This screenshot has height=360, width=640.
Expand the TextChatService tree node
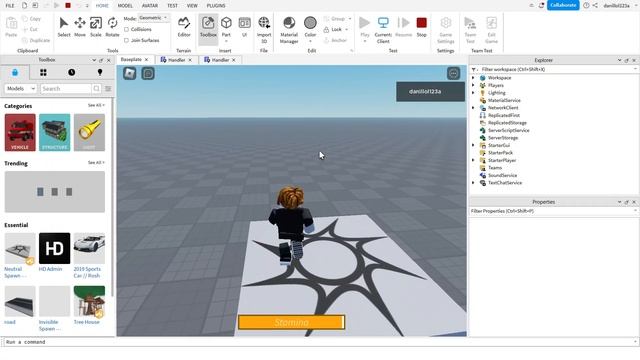[473, 183]
